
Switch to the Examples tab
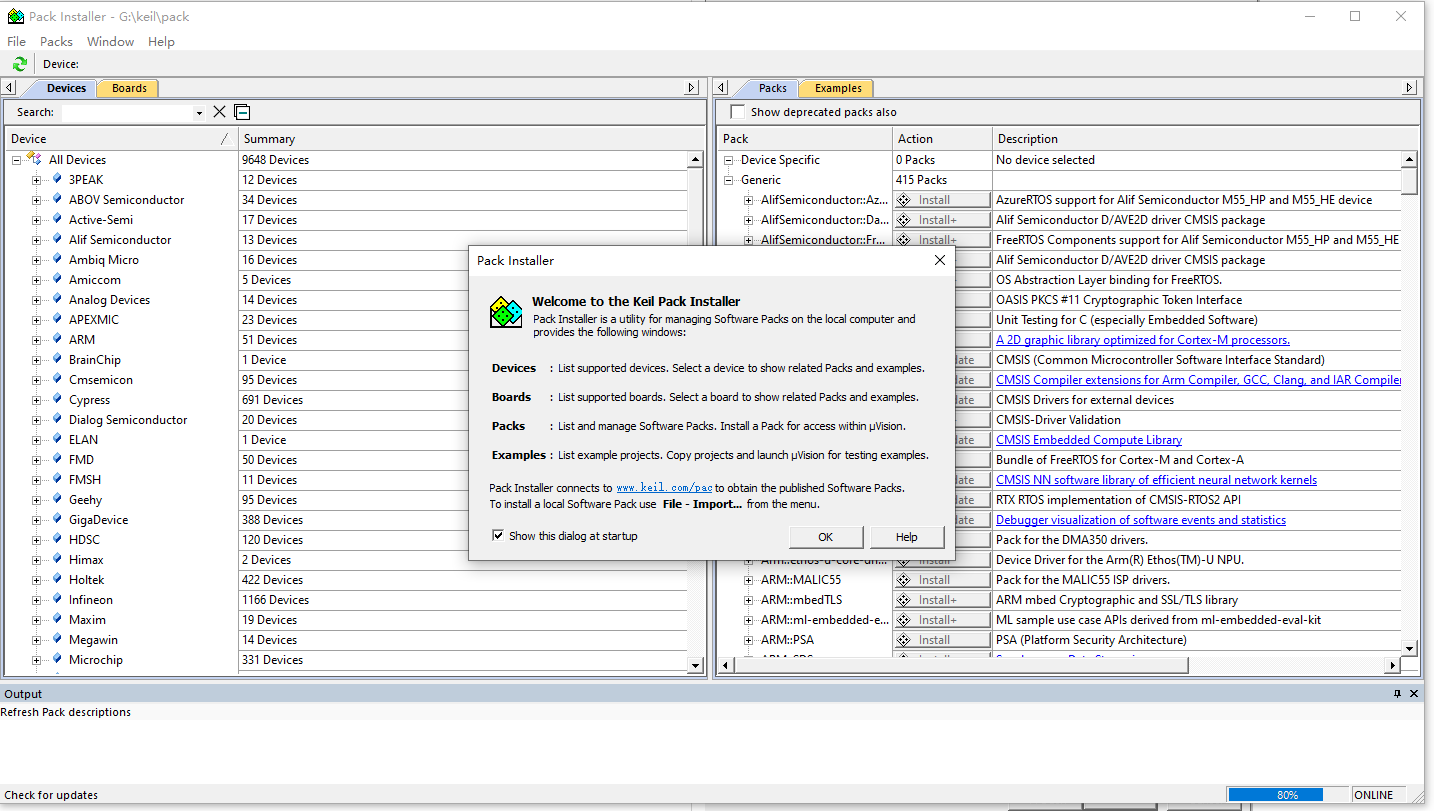838,88
